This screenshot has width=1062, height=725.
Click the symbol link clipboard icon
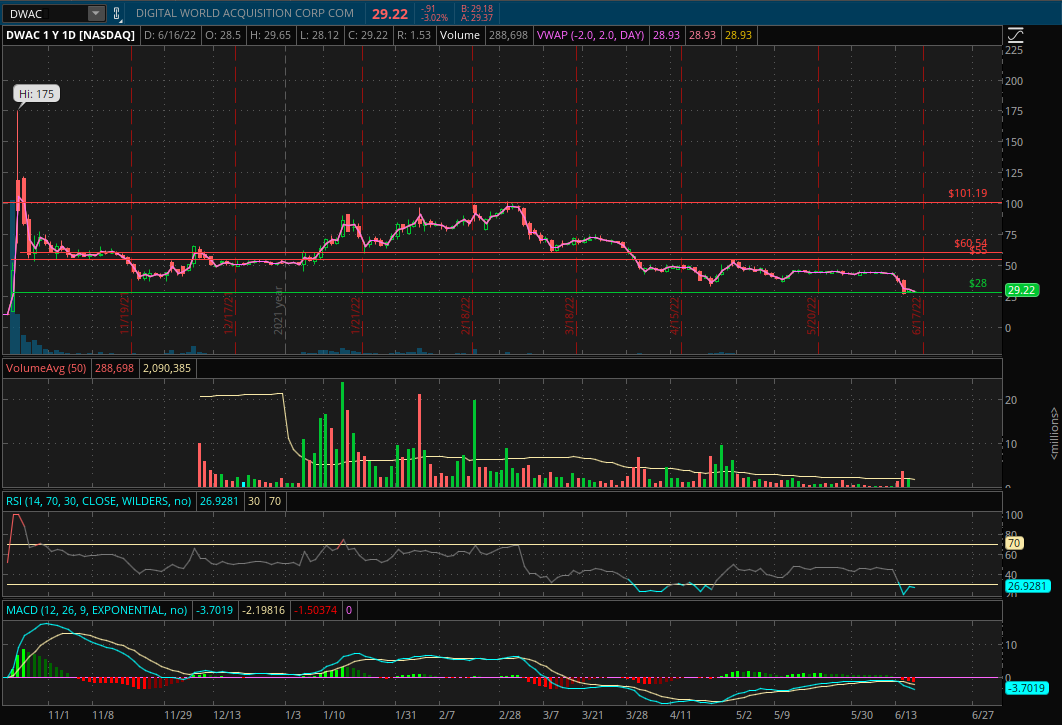point(116,13)
